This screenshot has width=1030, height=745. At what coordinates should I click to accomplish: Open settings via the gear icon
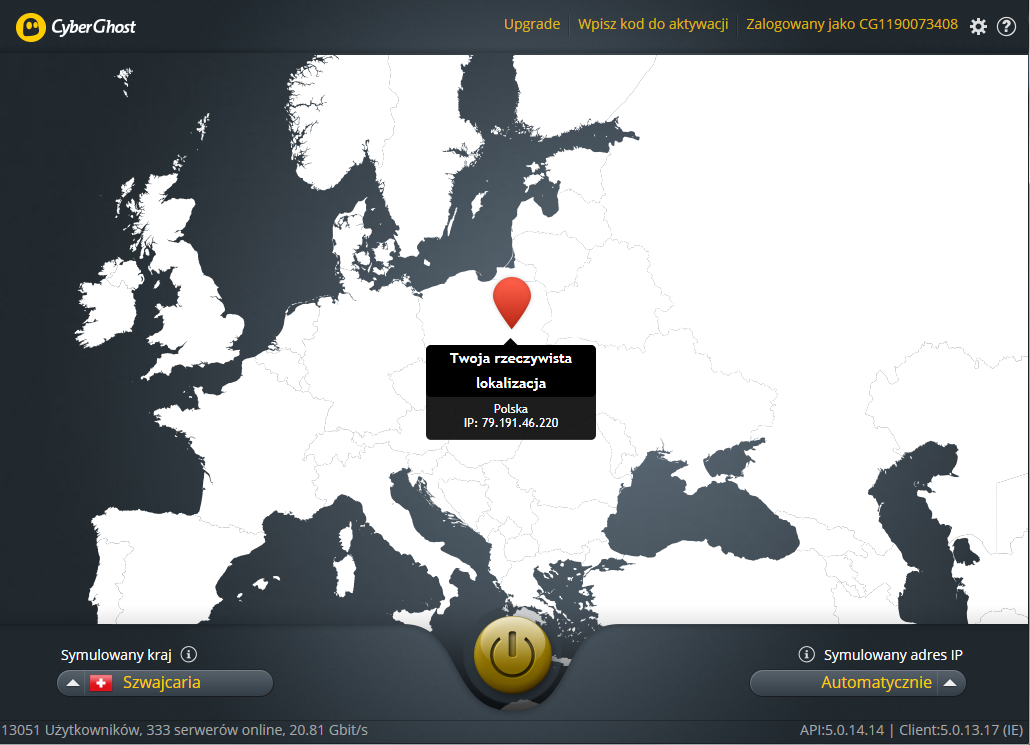[x=978, y=26]
